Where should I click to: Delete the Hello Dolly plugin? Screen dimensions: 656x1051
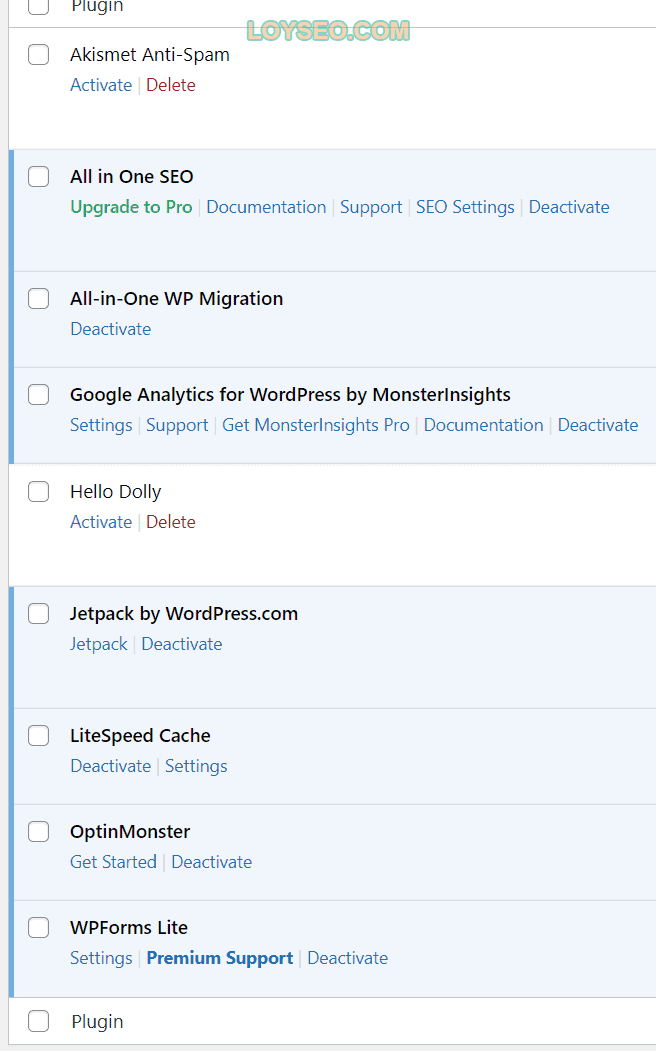(x=171, y=522)
